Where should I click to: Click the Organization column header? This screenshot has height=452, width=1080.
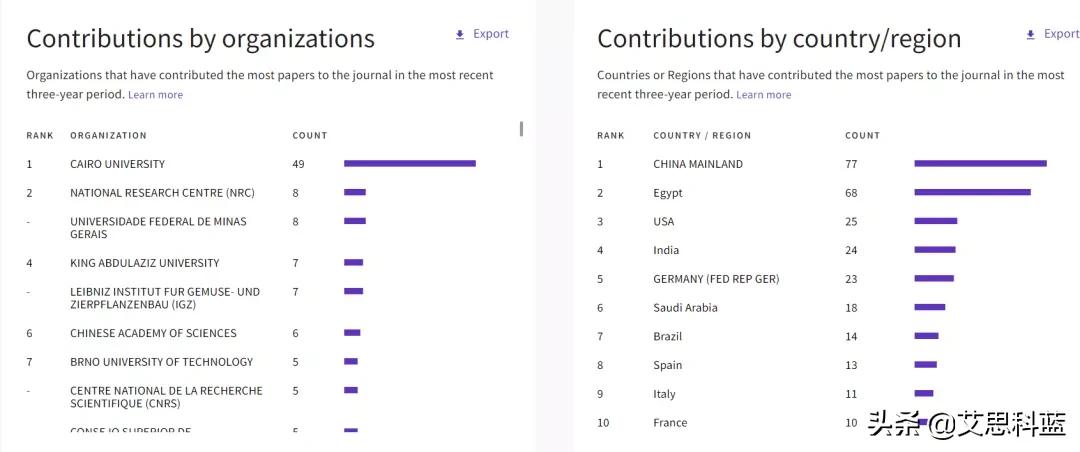[x=108, y=136]
